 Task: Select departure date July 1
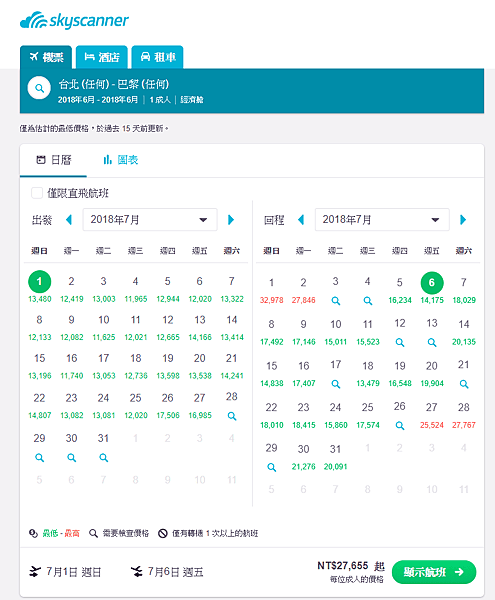pyautogui.click(x=39, y=282)
